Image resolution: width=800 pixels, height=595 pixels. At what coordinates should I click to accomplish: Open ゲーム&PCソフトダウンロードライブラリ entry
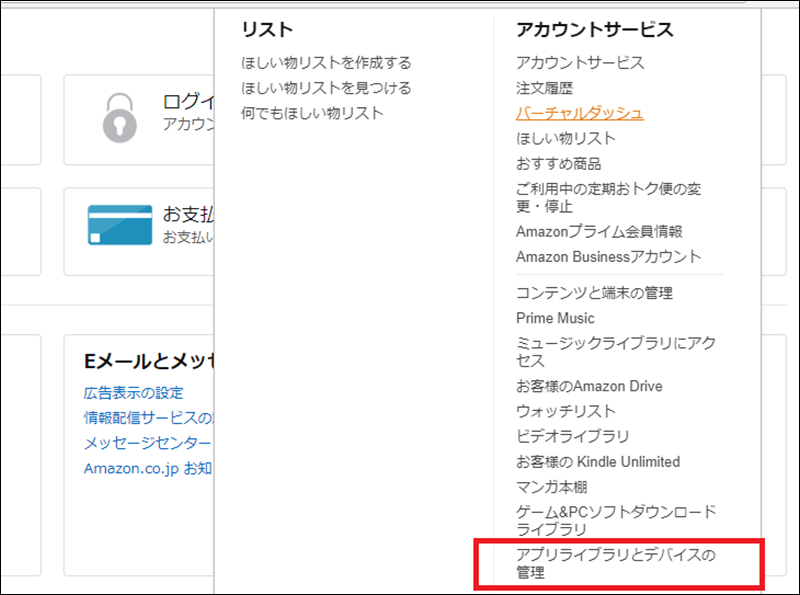coord(616,520)
